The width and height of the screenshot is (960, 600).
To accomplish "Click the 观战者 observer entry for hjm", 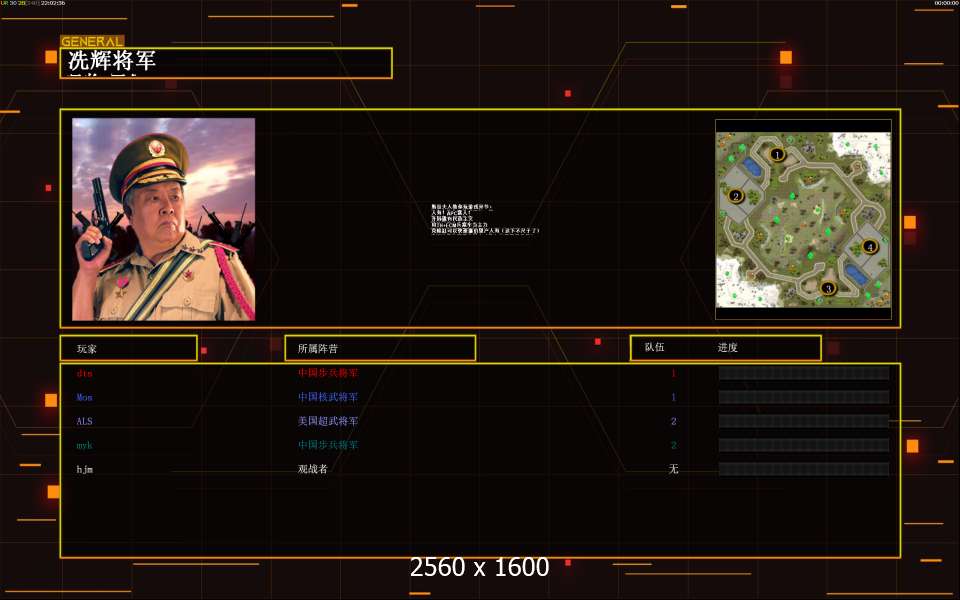I will 313,469.
